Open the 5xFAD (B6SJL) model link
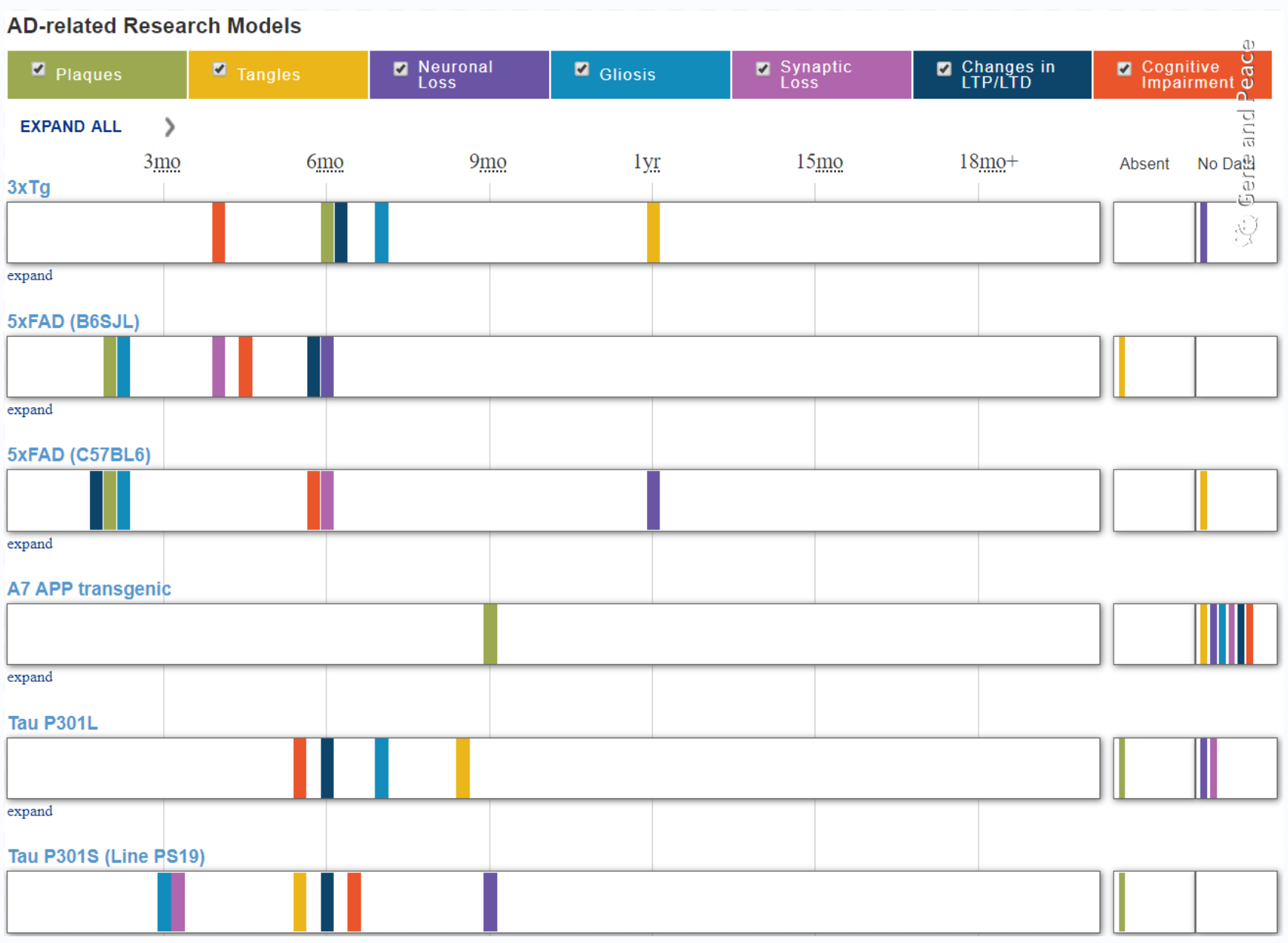 (x=73, y=321)
